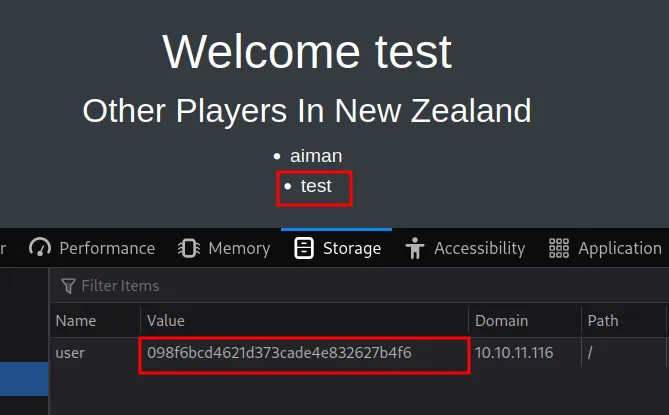Open the Accessibility tab
Image resolution: width=669 pixels, height=415 pixels.
point(466,248)
